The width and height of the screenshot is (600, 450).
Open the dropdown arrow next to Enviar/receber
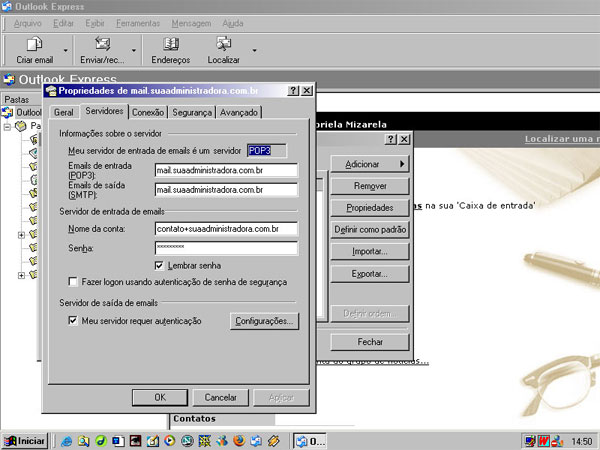[132, 48]
